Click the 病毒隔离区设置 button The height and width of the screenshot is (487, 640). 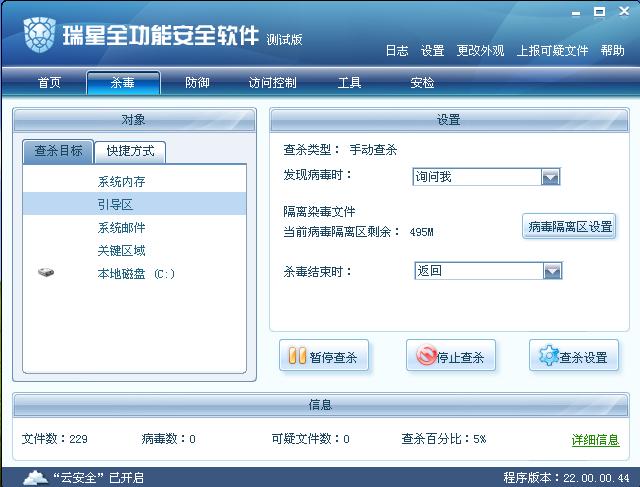pos(569,226)
